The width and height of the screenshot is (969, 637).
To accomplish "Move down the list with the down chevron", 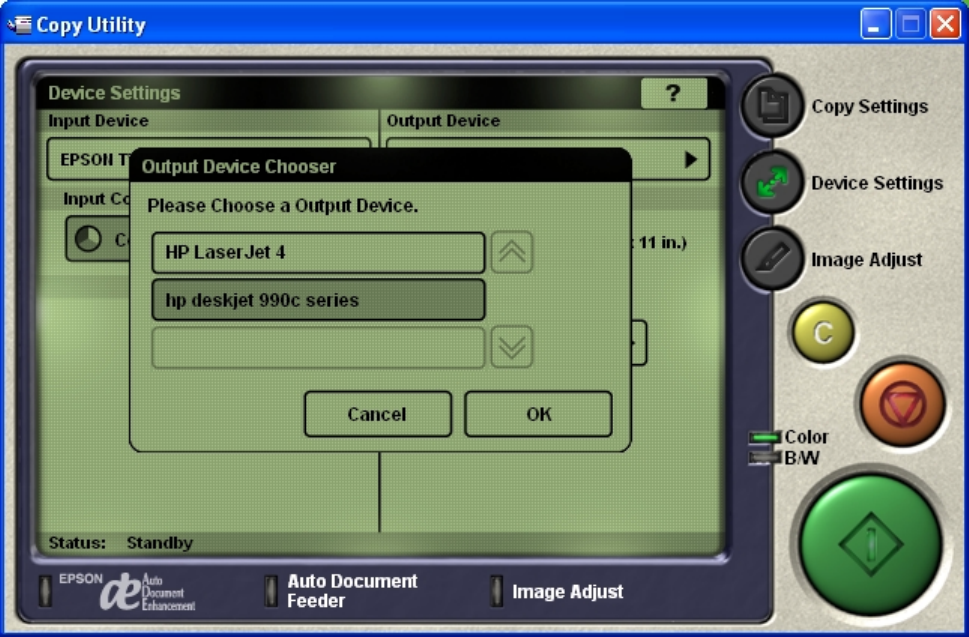I will tap(512, 347).
